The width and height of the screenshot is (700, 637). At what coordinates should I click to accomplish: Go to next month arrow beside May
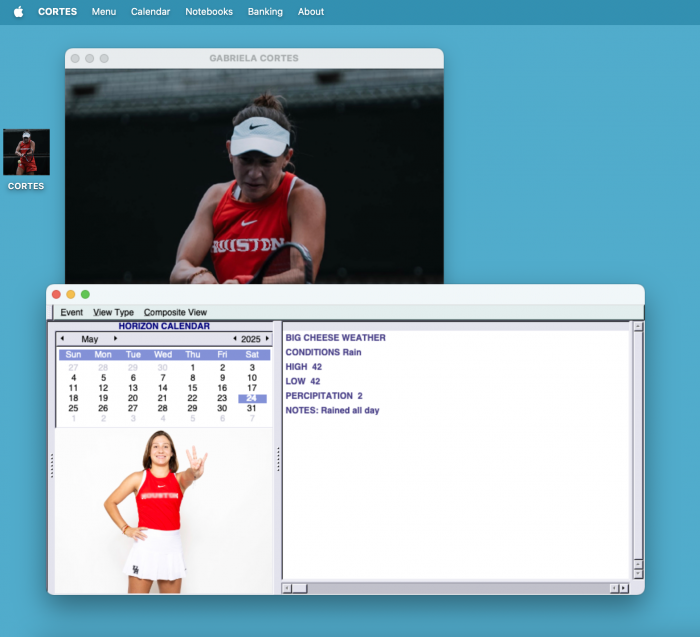tap(115, 339)
